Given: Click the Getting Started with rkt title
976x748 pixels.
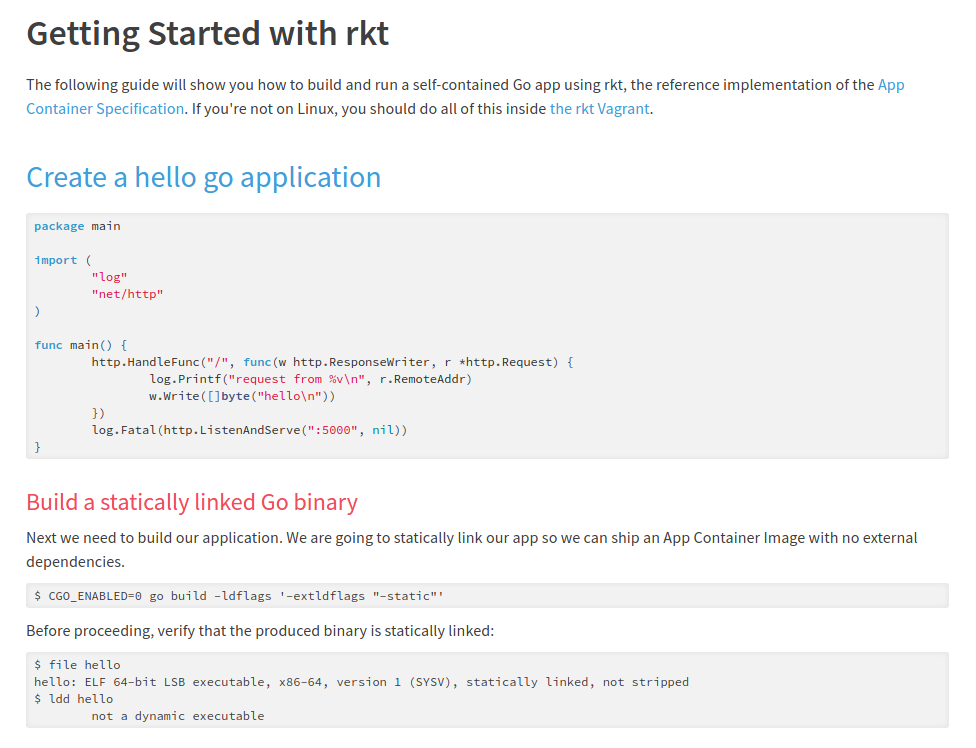Looking at the screenshot, I should [x=207, y=34].
